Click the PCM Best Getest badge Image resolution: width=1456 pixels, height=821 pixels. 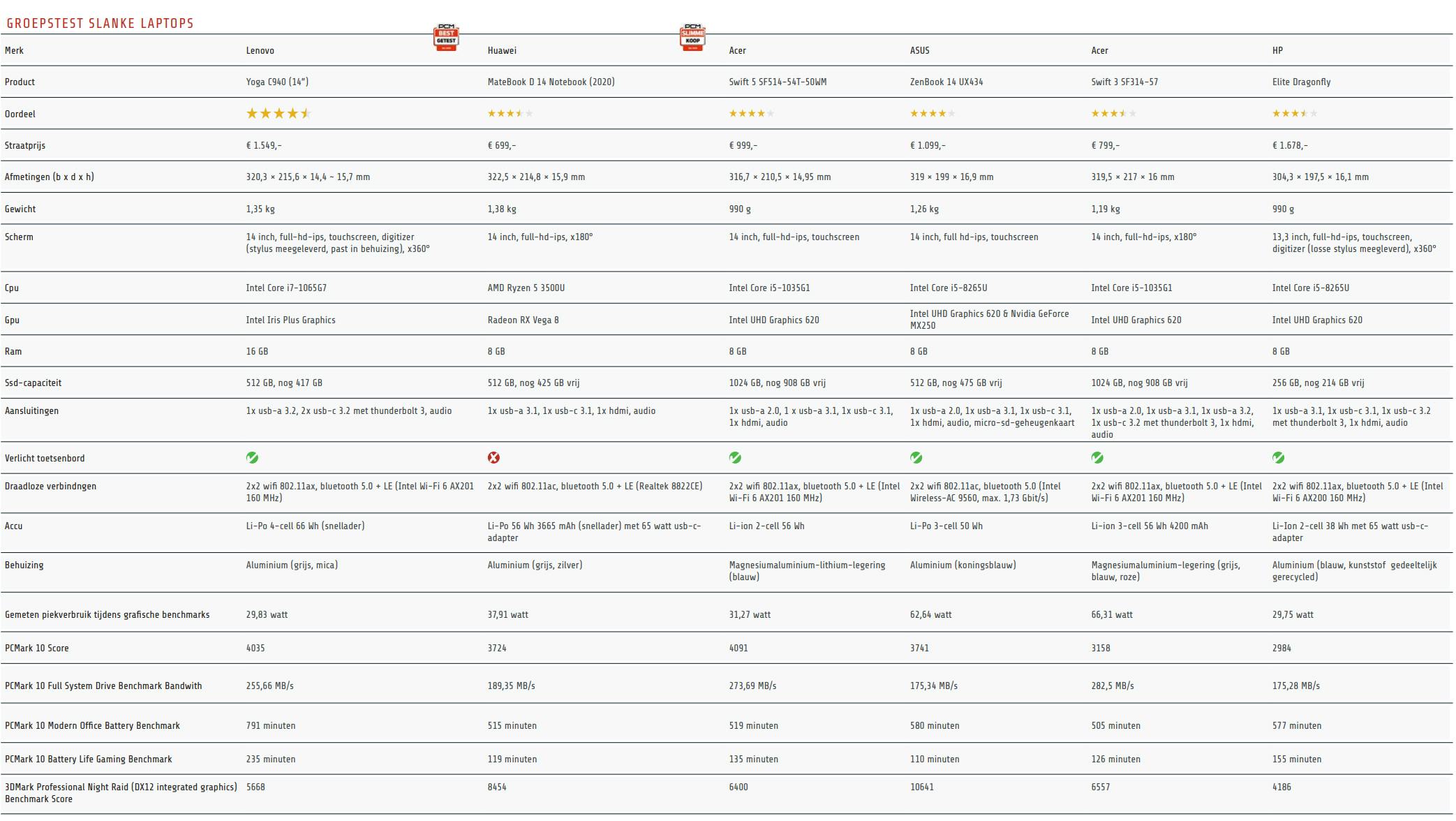tap(446, 38)
